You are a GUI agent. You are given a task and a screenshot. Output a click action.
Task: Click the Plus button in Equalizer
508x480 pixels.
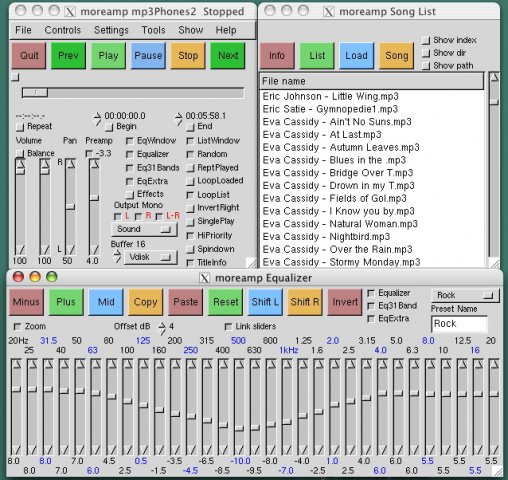[66, 302]
